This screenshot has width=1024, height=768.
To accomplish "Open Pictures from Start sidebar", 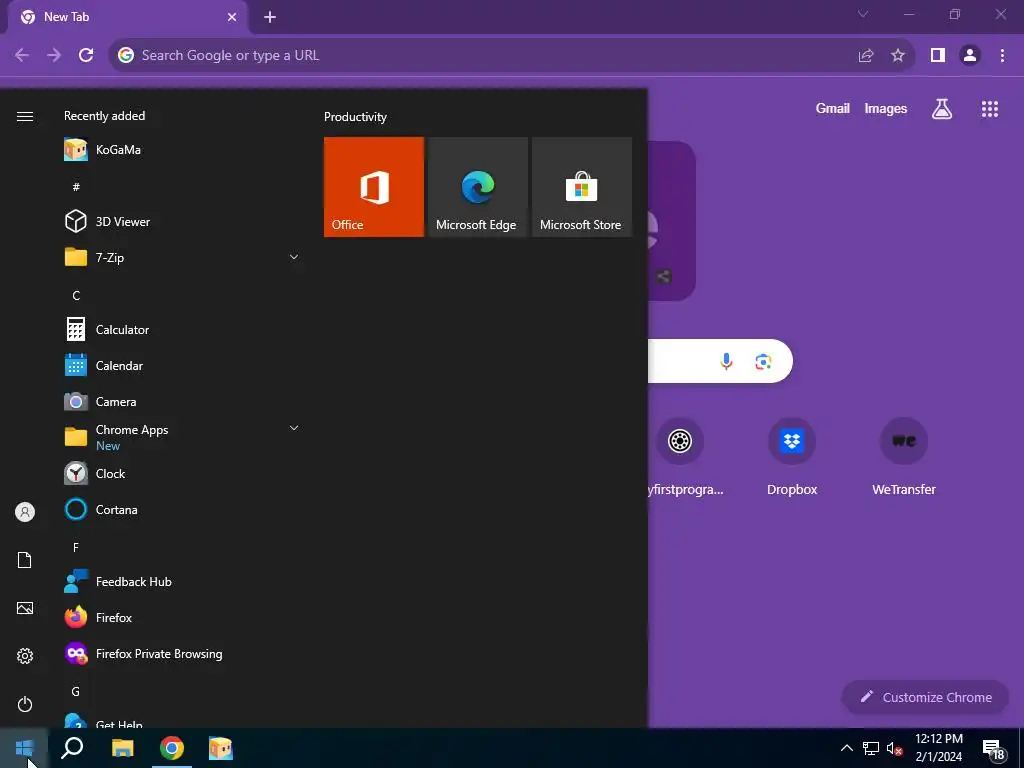I will coord(25,608).
